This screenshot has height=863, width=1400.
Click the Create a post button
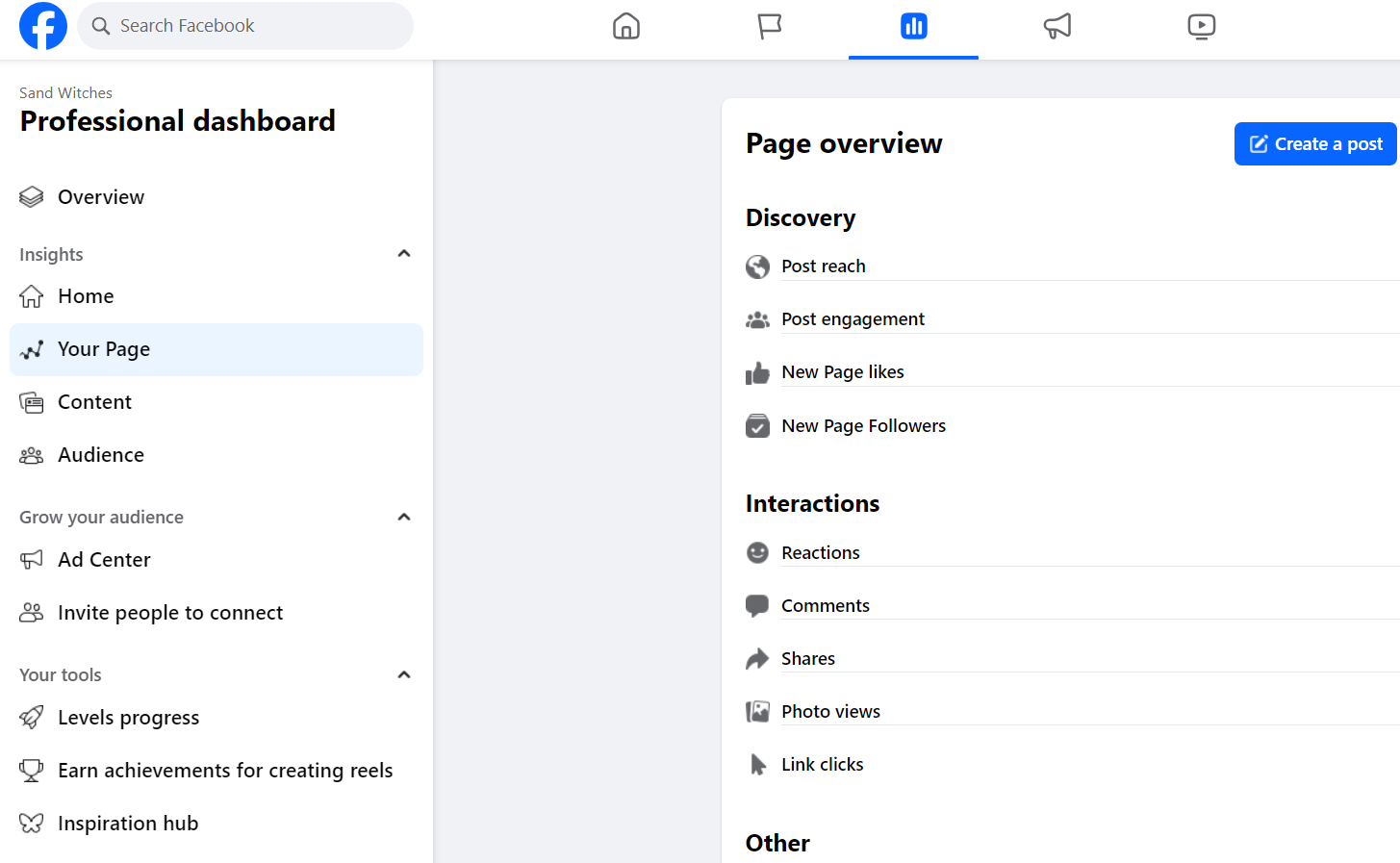point(1314,143)
